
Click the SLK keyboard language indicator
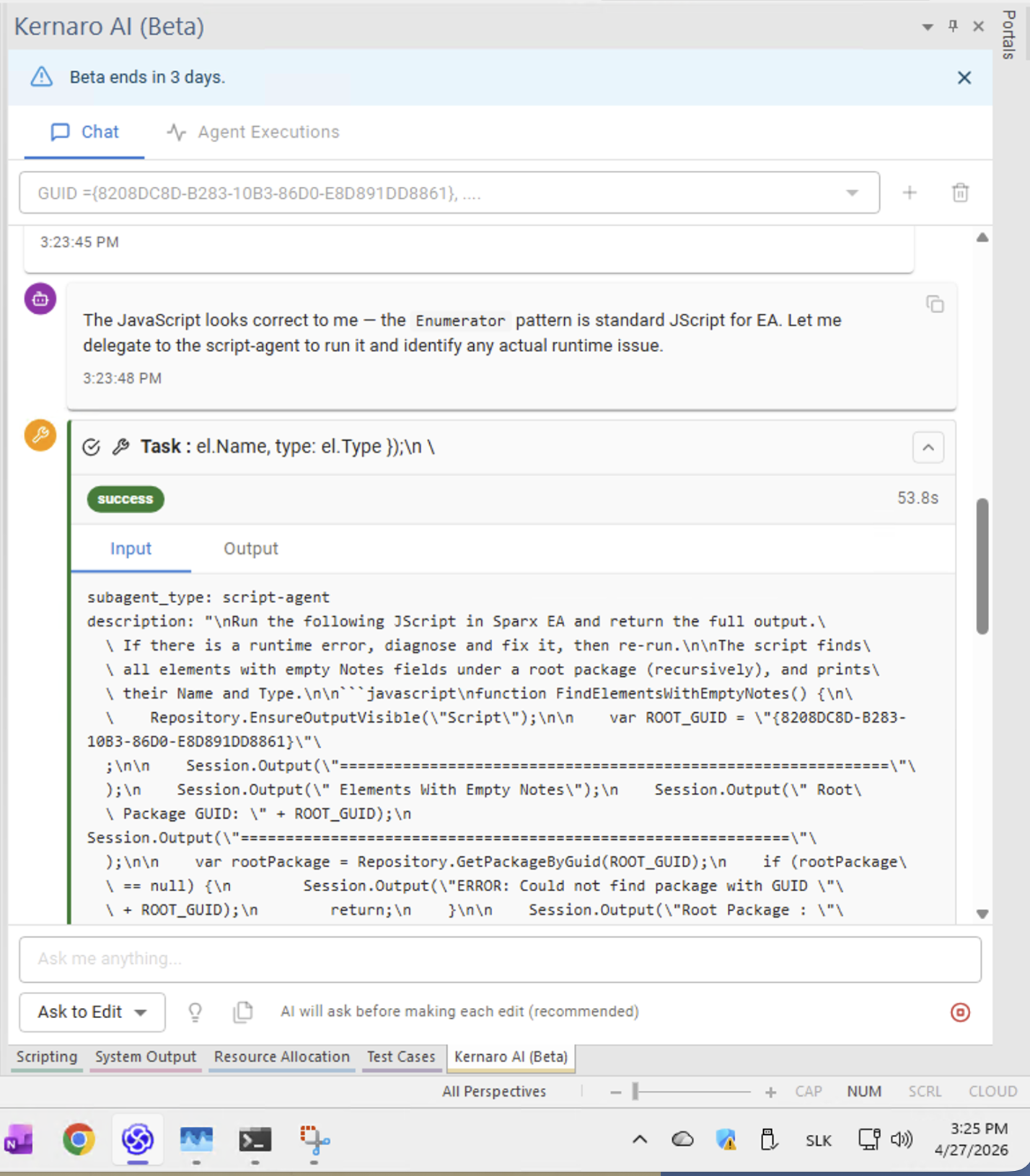tap(818, 1141)
